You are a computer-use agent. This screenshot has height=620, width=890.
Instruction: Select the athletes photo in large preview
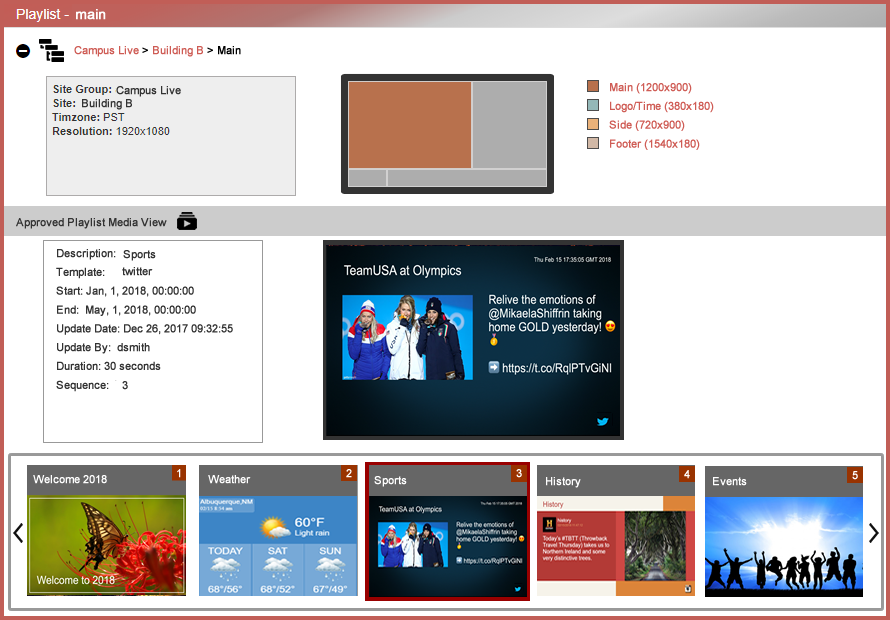point(408,337)
